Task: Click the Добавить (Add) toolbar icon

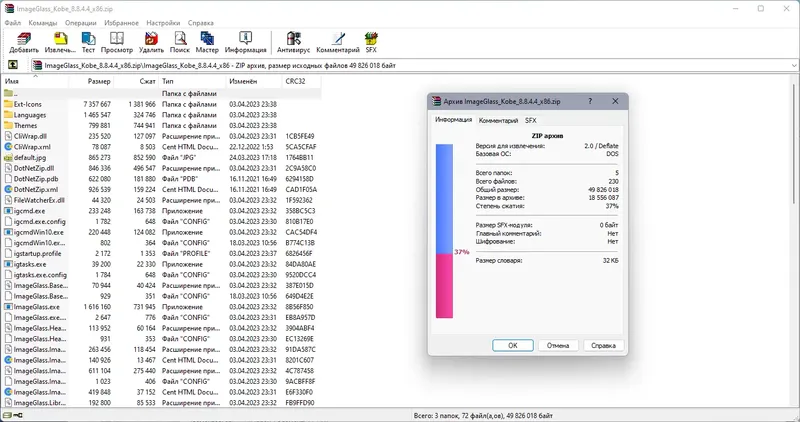Action: [x=23, y=39]
